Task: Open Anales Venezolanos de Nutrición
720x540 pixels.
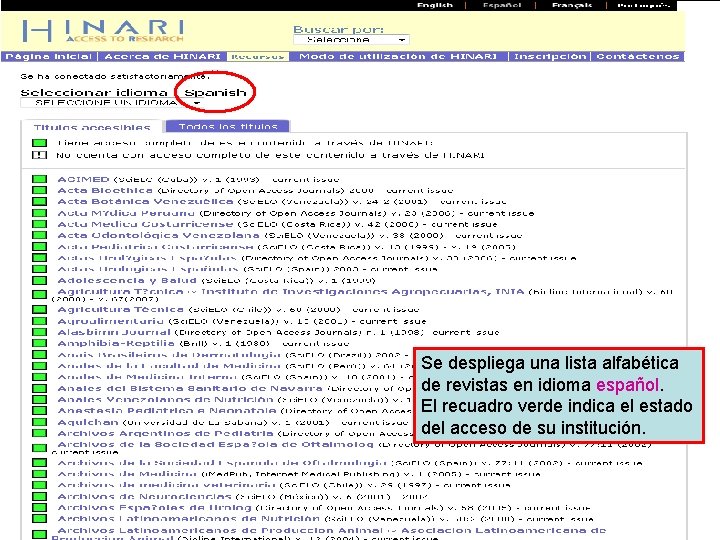Action: tap(165, 399)
